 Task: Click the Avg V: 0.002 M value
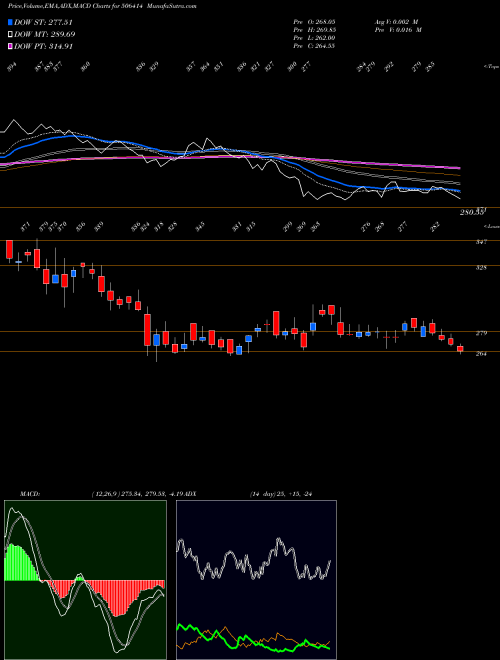pos(396,21)
